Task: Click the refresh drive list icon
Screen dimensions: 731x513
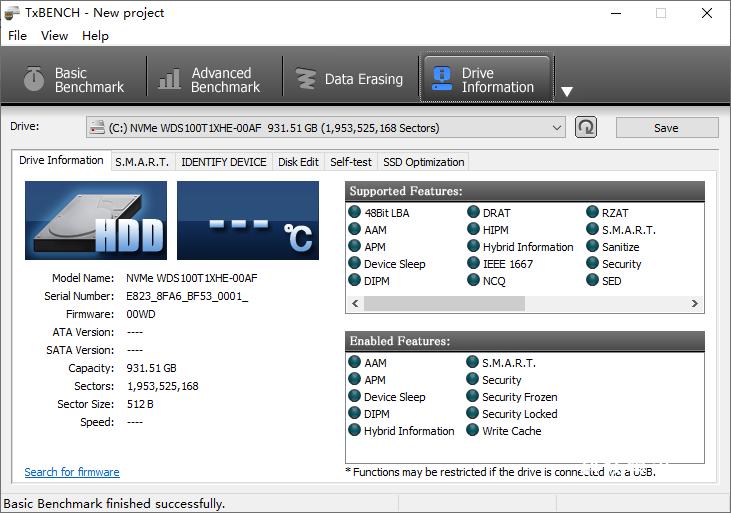Action: [586, 127]
